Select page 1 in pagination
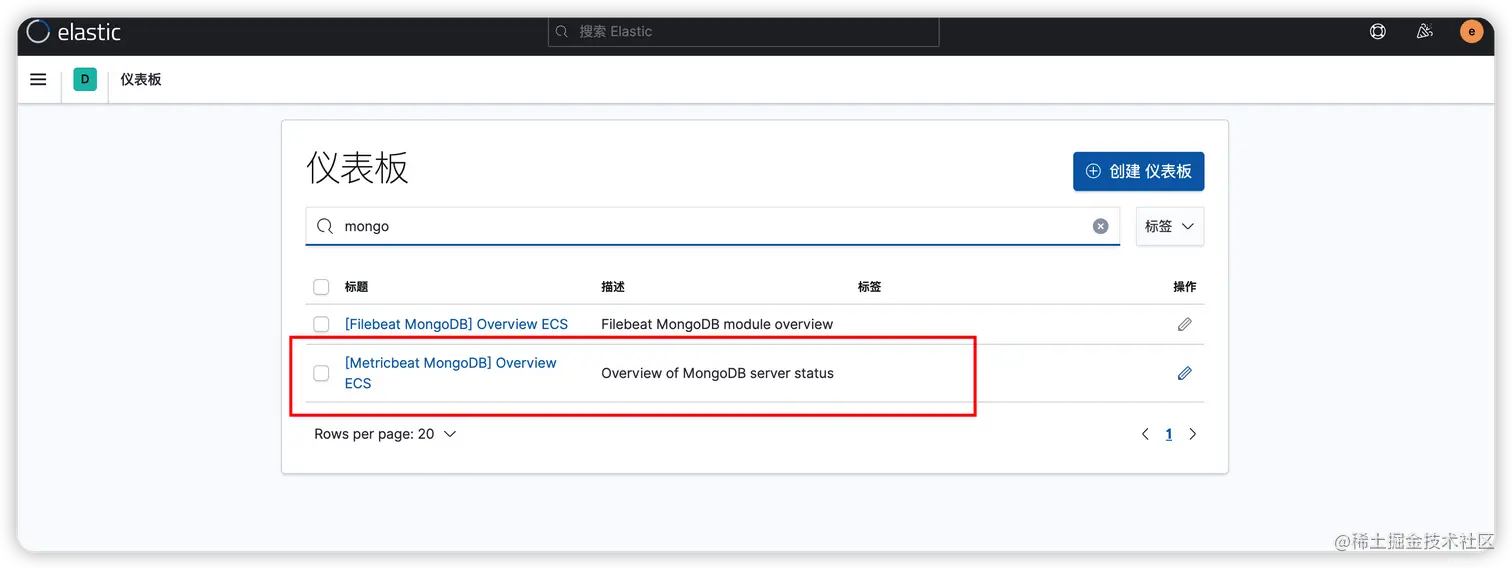1512x569 pixels. [1168, 434]
